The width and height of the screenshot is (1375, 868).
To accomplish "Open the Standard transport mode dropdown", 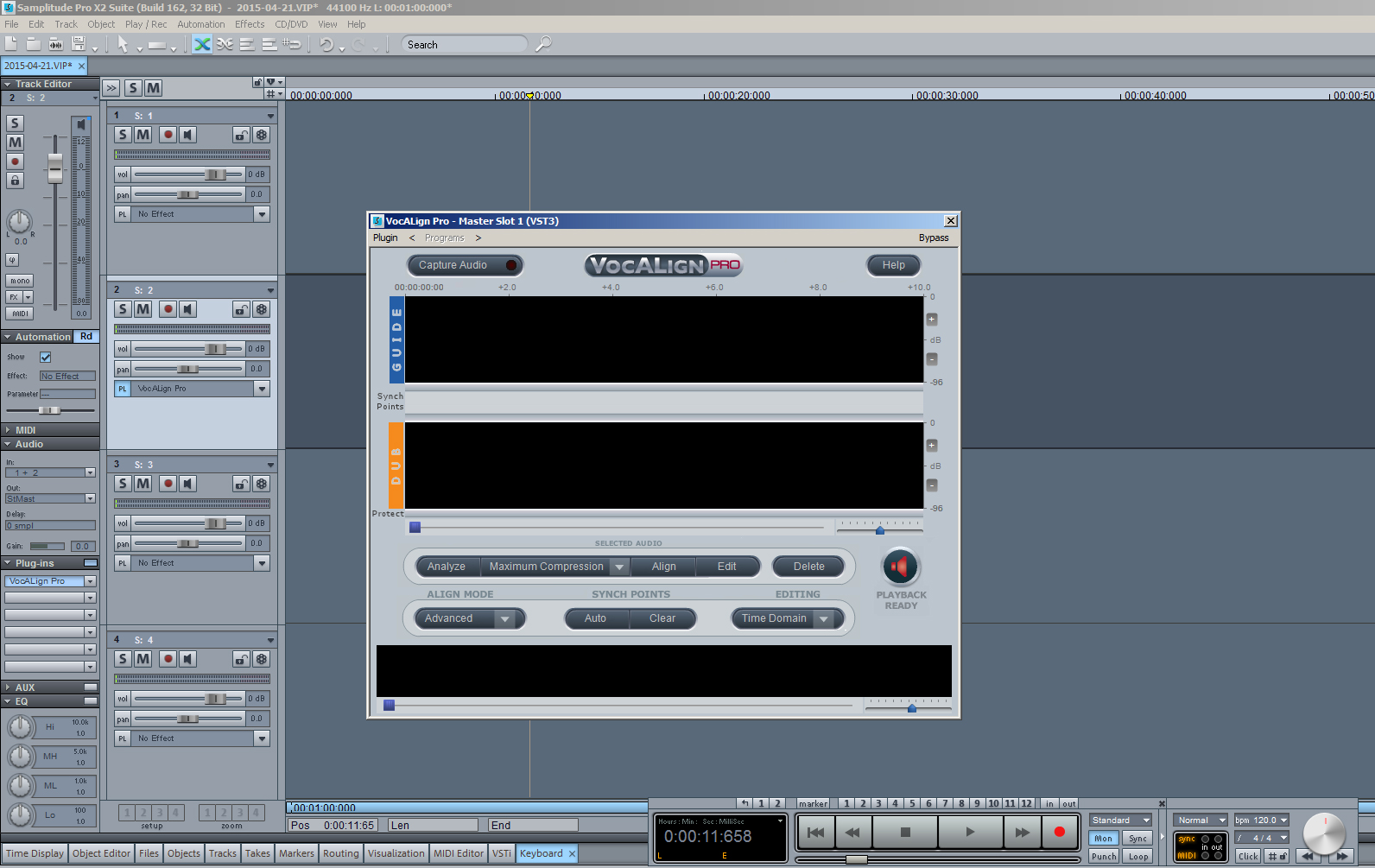I will tap(1120, 820).
